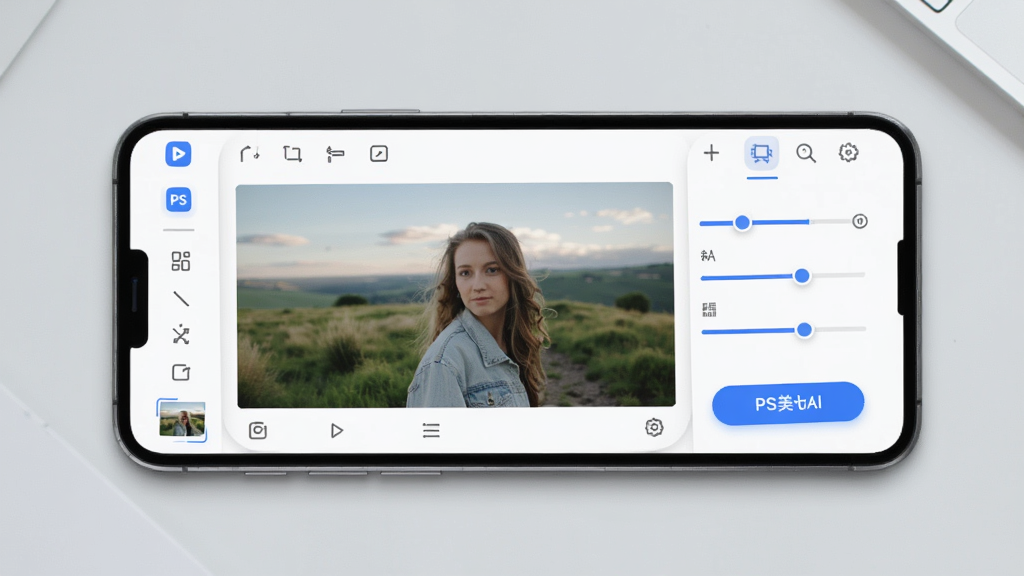Tap the plus add icon
Viewport: 1024px width, 576px height.
pos(711,153)
